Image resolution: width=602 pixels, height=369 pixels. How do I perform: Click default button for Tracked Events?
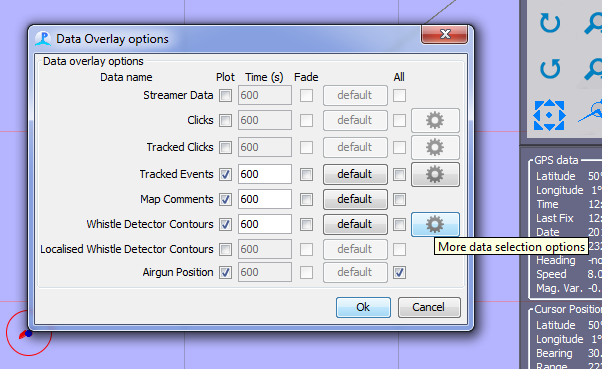point(355,174)
